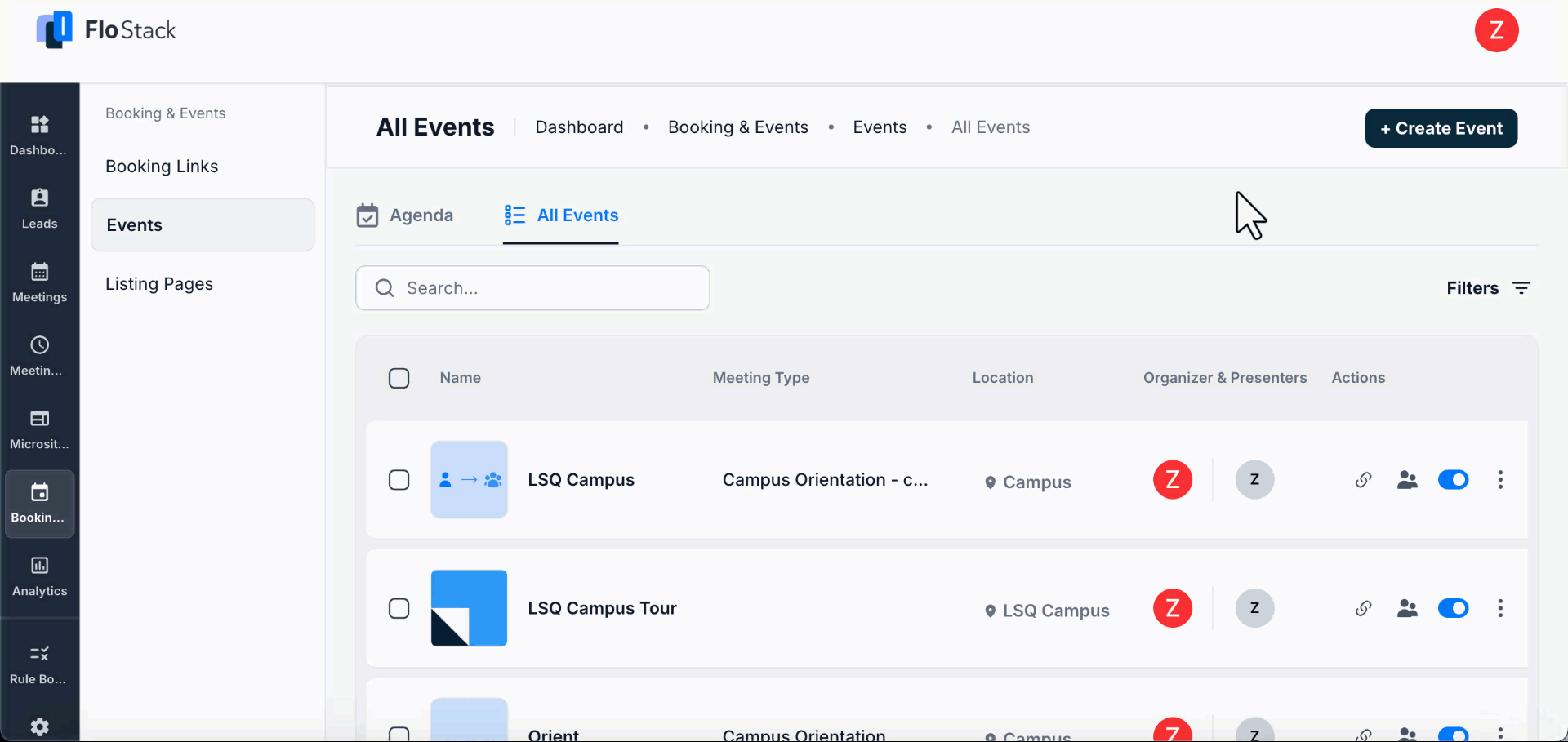Screen dimensions: 1568x742
Task: Open the FloStack logo icon
Action: pos(54,29)
